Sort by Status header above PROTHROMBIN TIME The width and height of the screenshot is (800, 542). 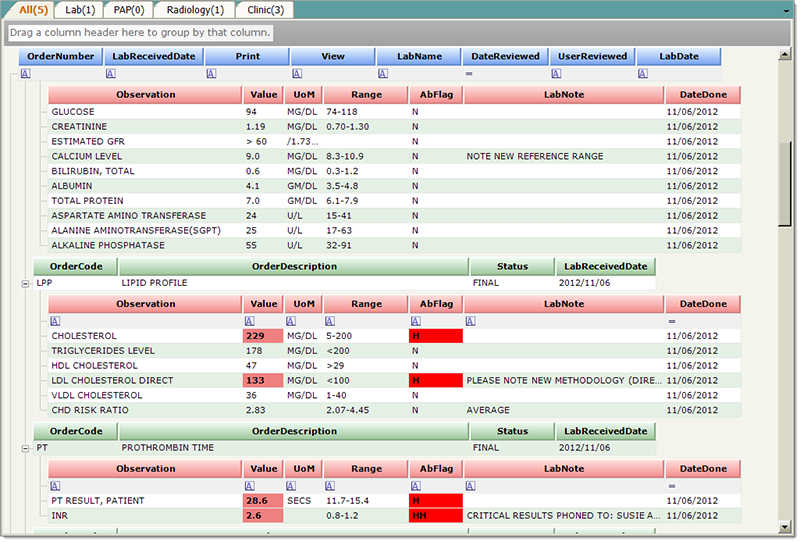click(x=512, y=431)
